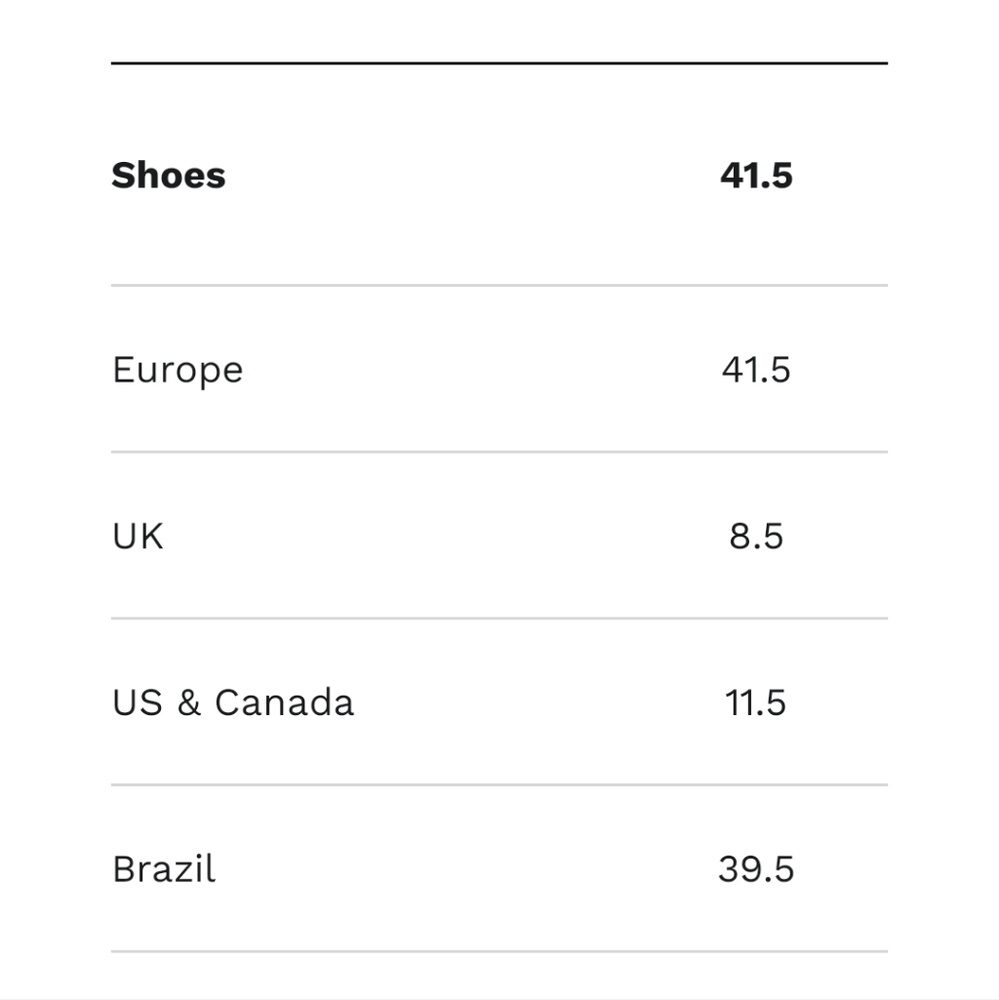The image size is (999, 1000).
Task: Click the divider line directly below Shoes header
Action: 499,285
